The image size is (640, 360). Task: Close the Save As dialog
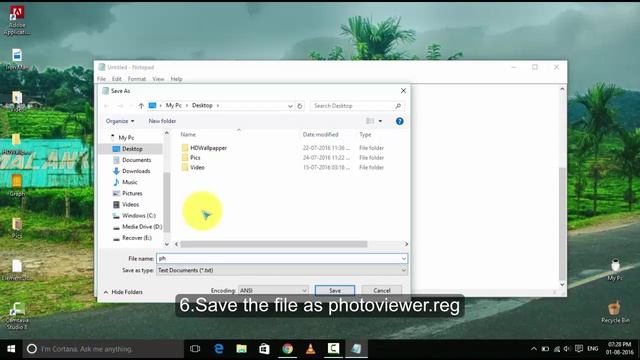coord(403,91)
